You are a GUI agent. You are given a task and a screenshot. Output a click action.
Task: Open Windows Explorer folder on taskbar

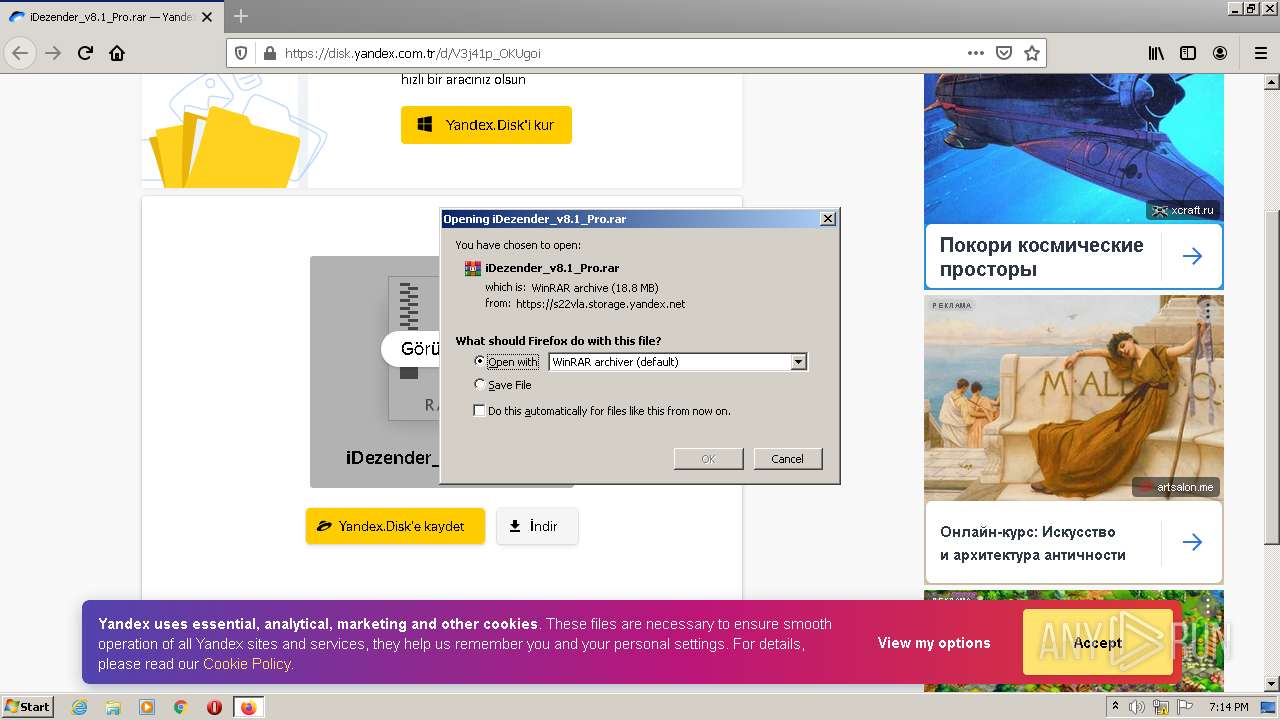[113, 707]
